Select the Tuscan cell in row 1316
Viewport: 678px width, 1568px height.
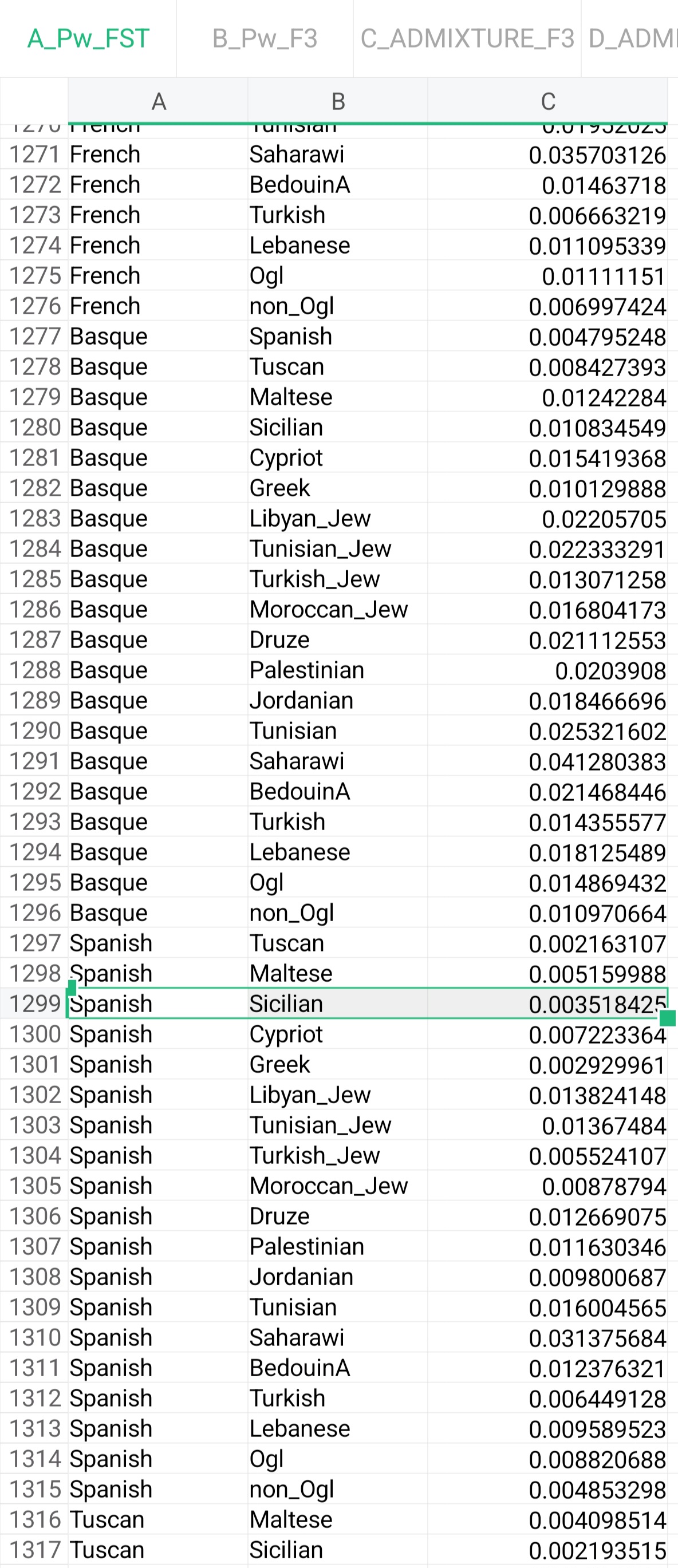(157, 1519)
